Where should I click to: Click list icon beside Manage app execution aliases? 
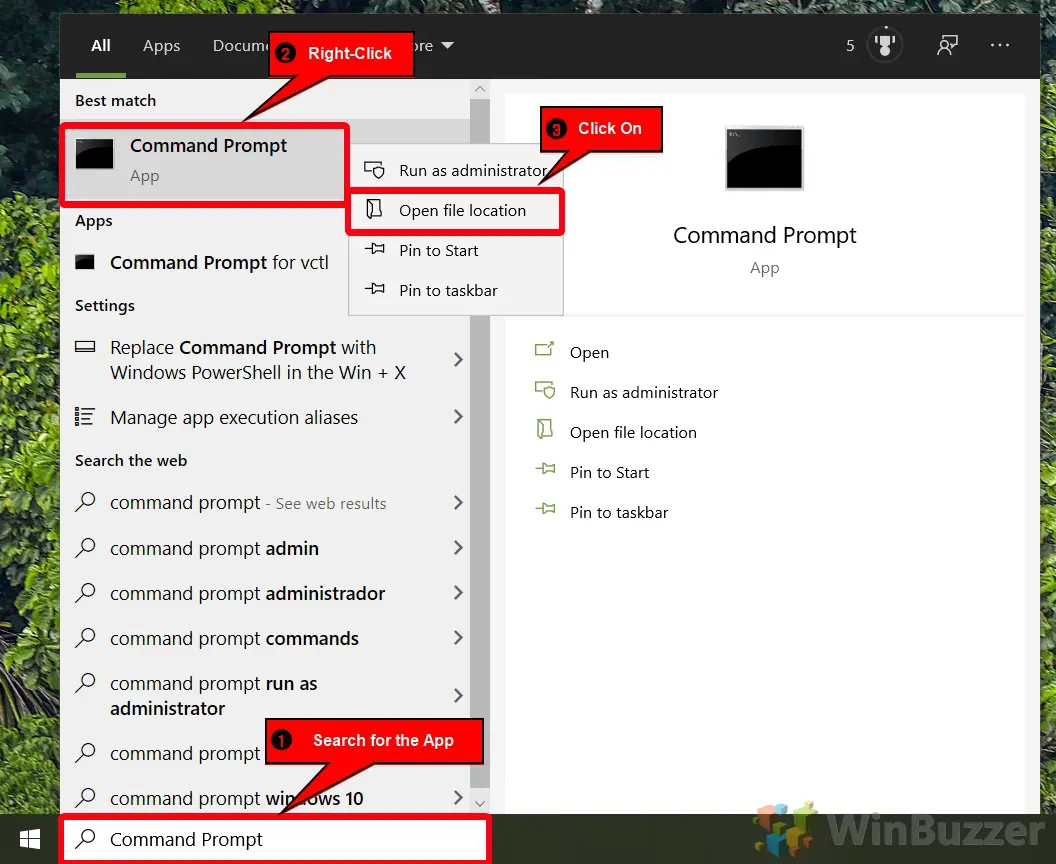(85, 417)
